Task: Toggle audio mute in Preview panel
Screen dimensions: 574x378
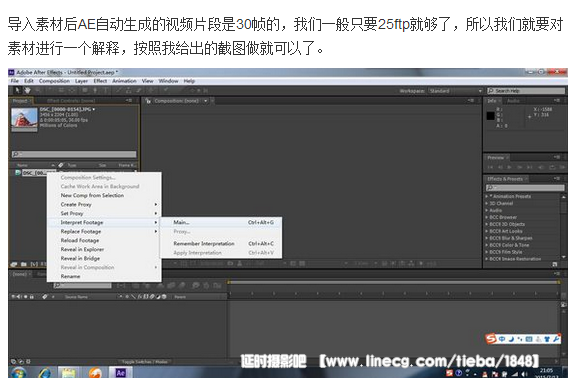Action: point(541,167)
